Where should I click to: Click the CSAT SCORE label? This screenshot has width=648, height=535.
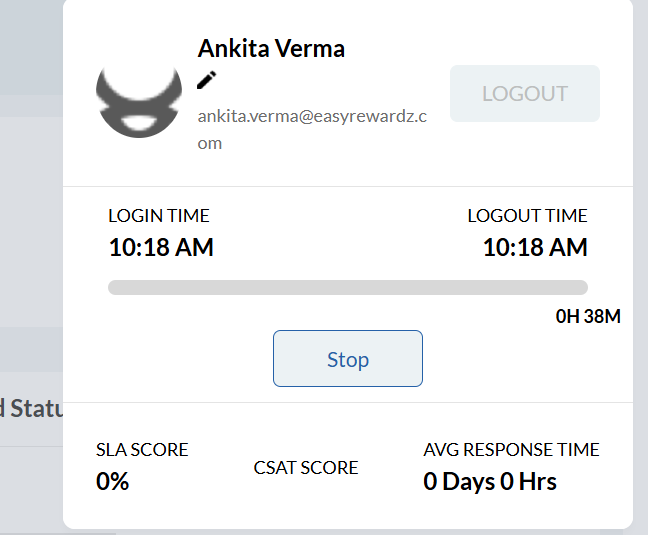[306, 467]
